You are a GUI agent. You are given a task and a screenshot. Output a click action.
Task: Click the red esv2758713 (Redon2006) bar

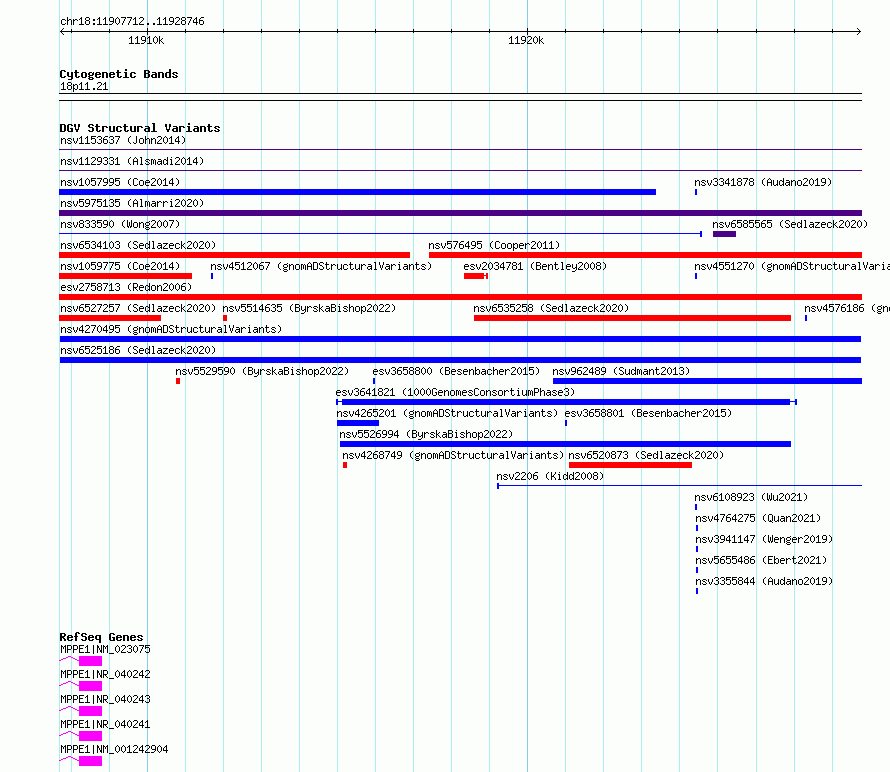(460, 297)
